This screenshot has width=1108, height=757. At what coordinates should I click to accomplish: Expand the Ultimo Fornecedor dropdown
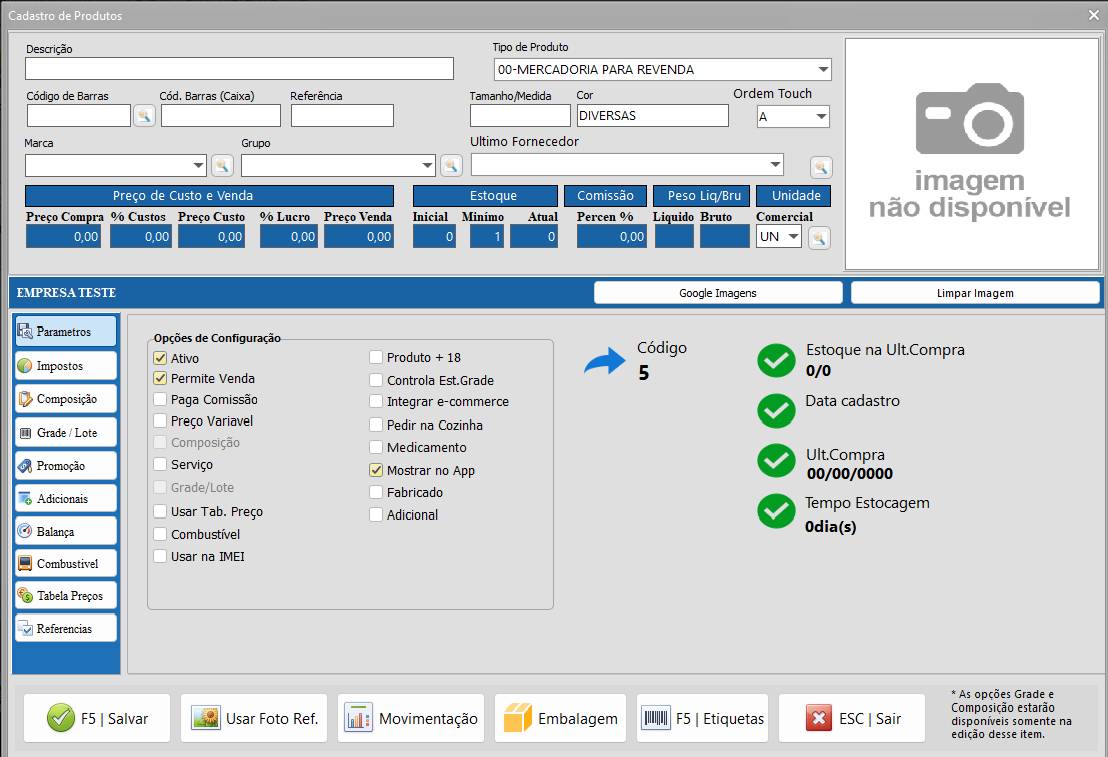pyautogui.click(x=776, y=165)
